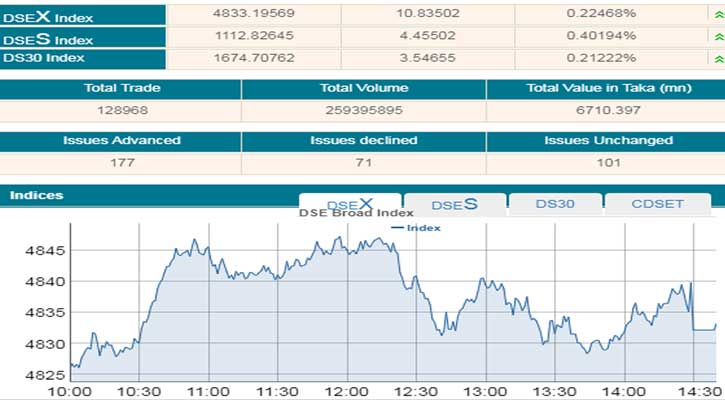Click the Total Value in Taka header

[x=604, y=89]
